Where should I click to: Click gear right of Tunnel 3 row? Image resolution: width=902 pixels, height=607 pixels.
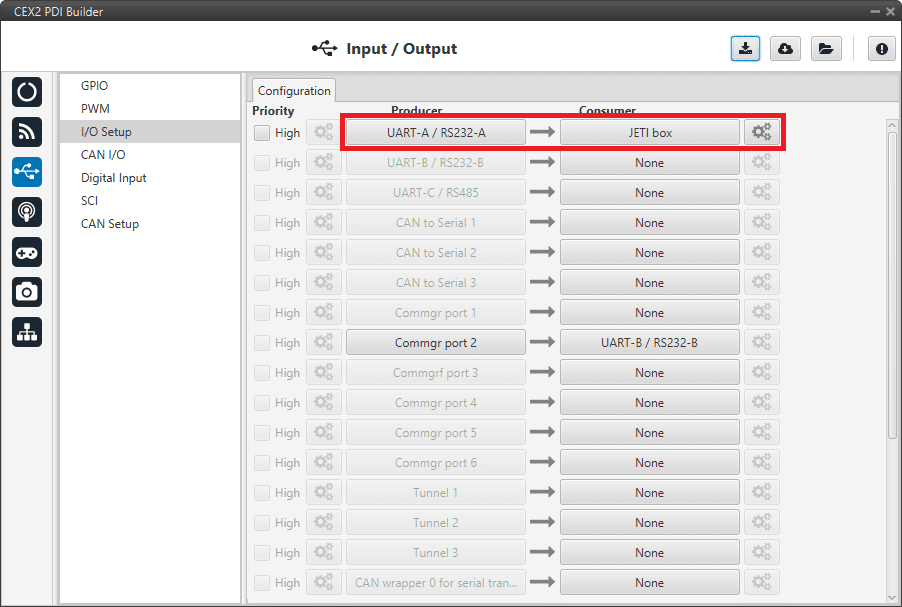coord(762,552)
